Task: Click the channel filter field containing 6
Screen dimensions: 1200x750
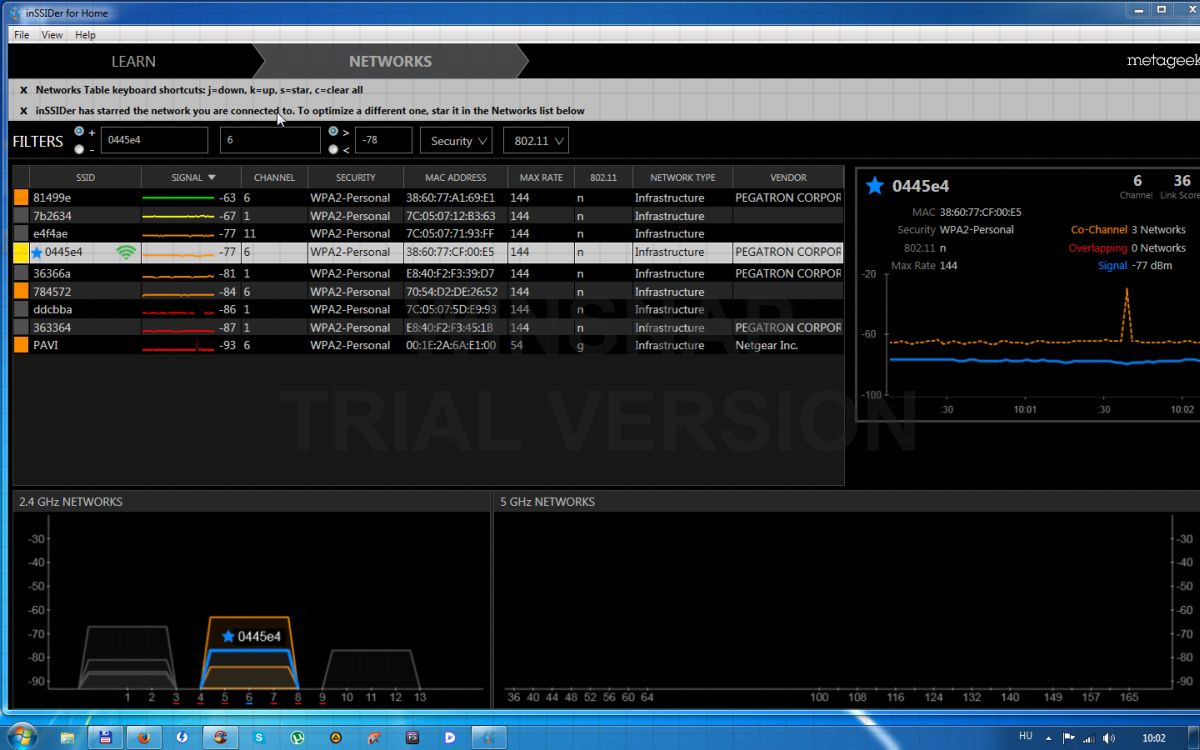Action: coord(270,141)
